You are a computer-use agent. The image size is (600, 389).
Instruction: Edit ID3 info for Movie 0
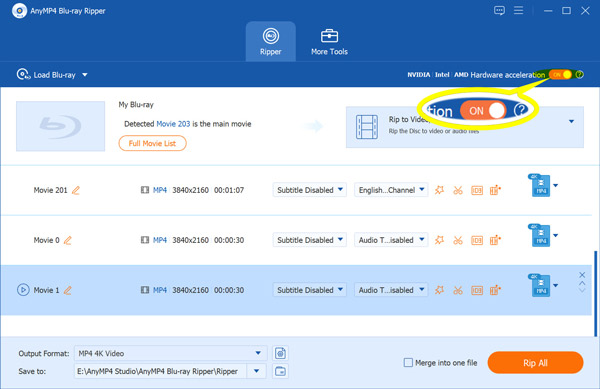pyautogui.click(x=477, y=240)
